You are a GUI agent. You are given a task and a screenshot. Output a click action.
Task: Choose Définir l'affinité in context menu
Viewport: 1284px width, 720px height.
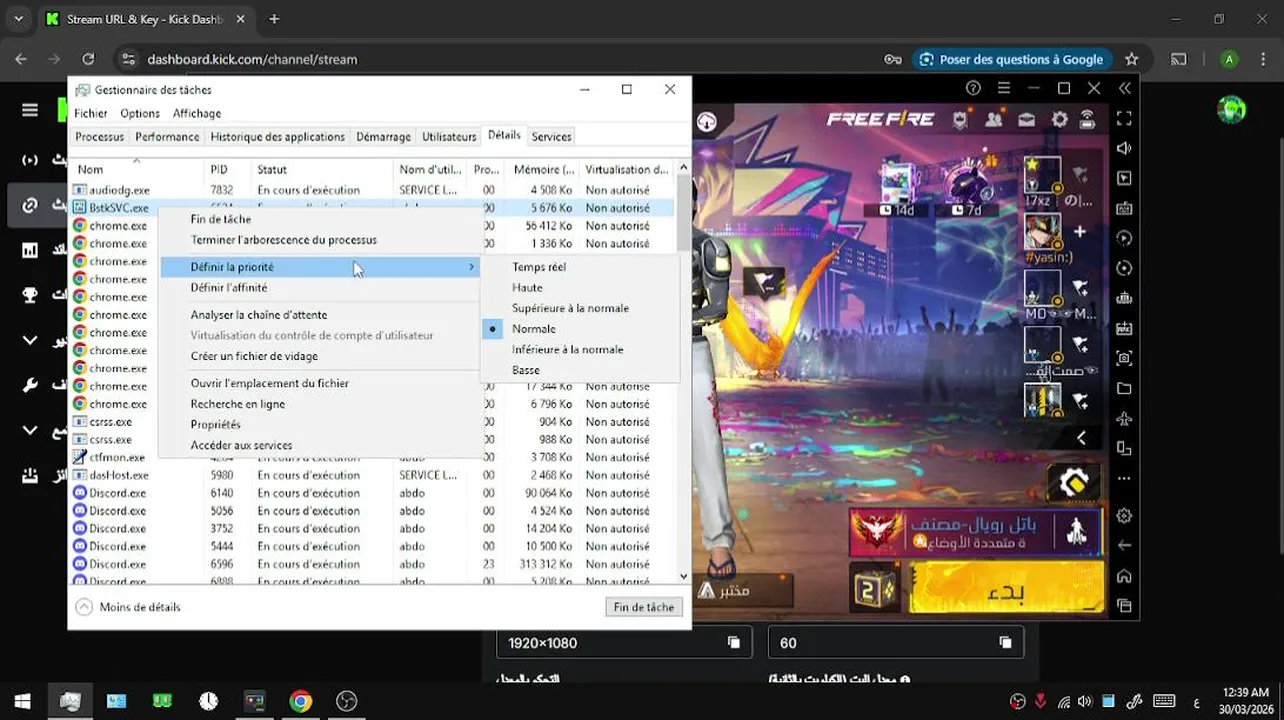tap(229, 288)
